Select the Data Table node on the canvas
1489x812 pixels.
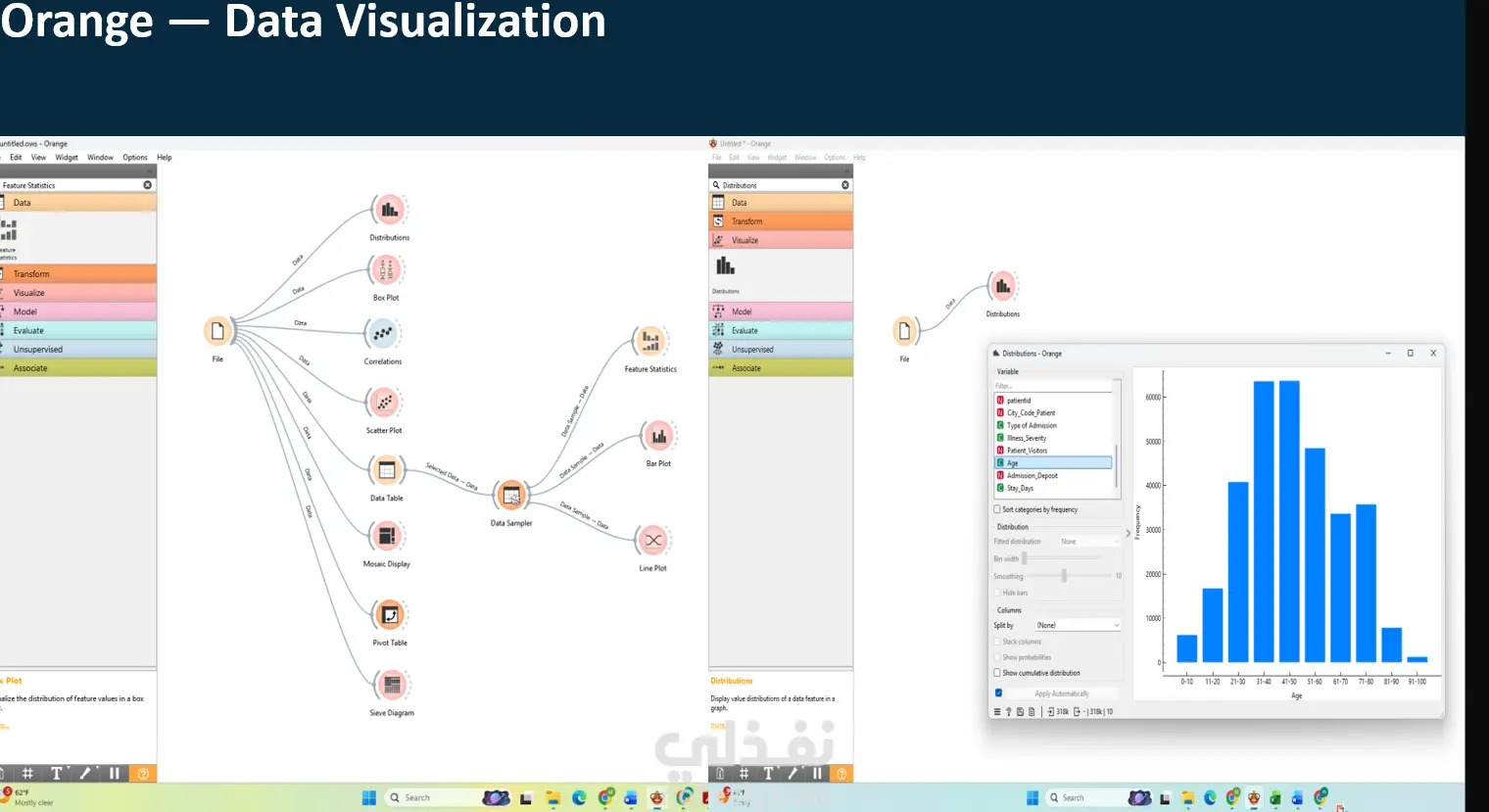click(387, 470)
